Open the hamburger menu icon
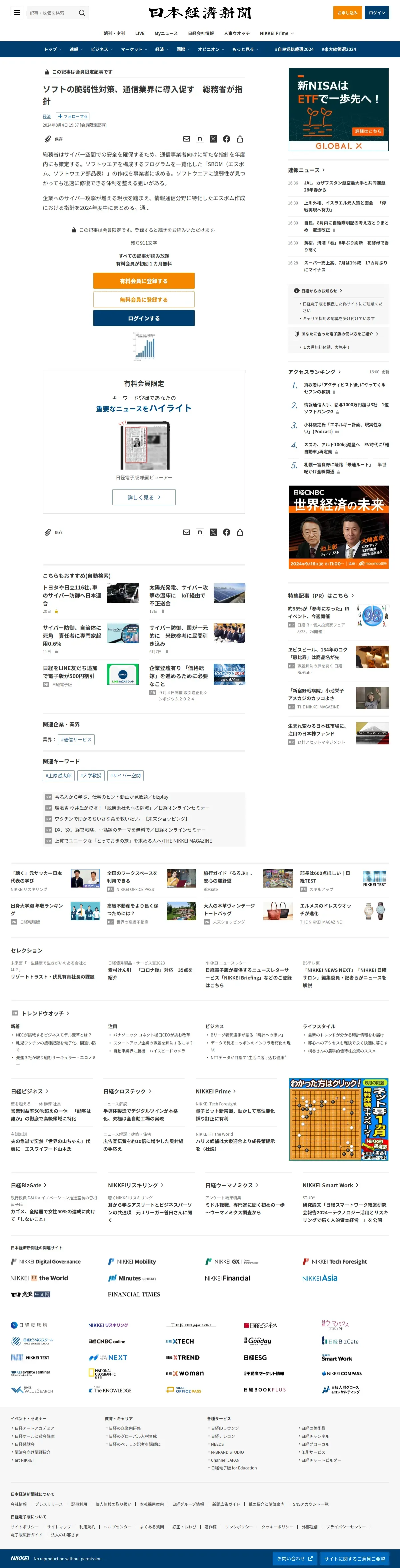400x1568 pixels. coord(17,13)
